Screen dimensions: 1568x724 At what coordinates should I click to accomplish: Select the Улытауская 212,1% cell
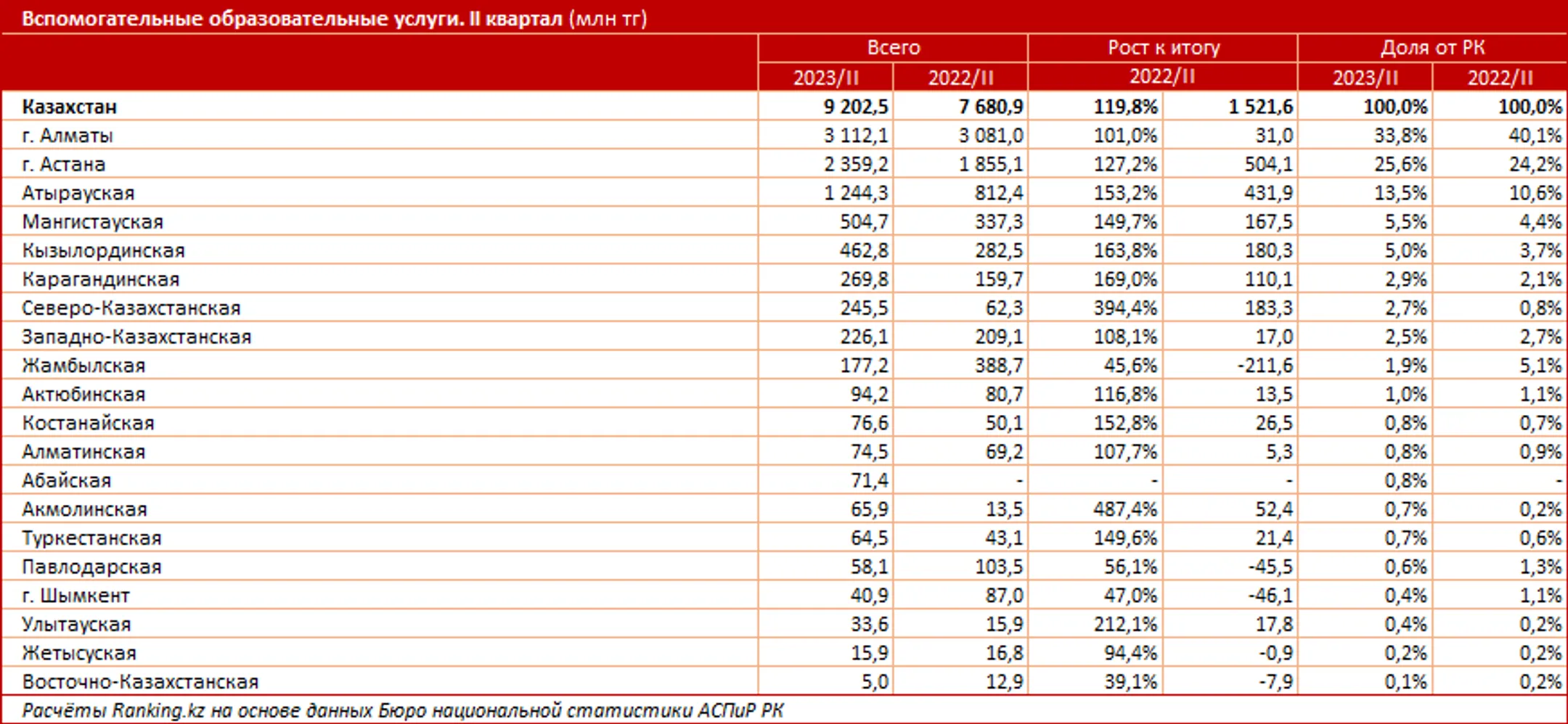point(1125,625)
